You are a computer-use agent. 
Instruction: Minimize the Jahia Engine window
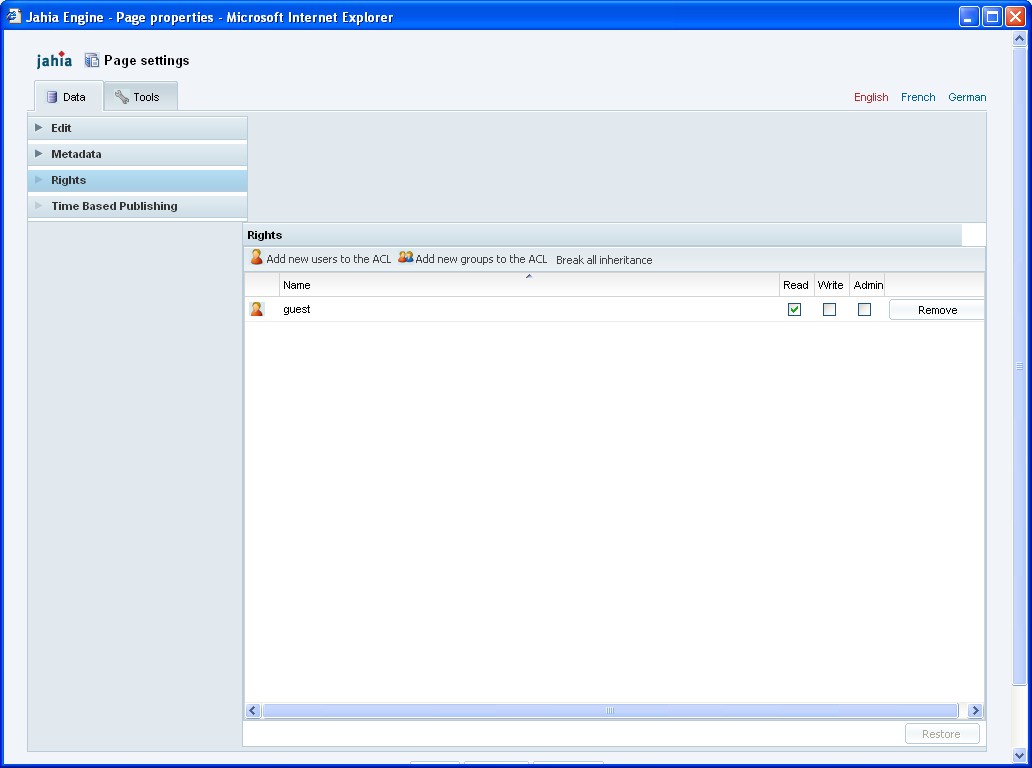[x=969, y=16]
